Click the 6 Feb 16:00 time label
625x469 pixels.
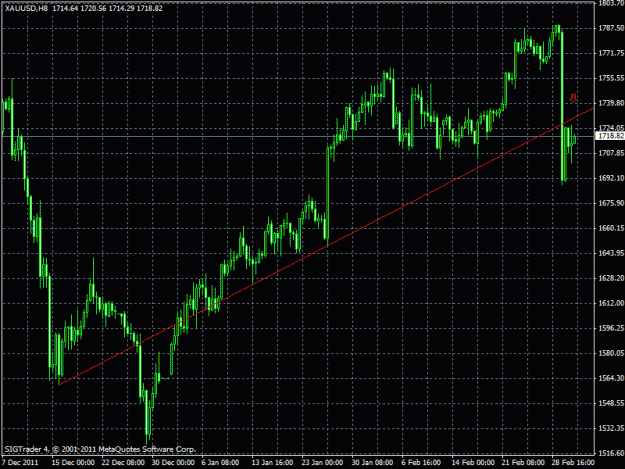coord(421,463)
